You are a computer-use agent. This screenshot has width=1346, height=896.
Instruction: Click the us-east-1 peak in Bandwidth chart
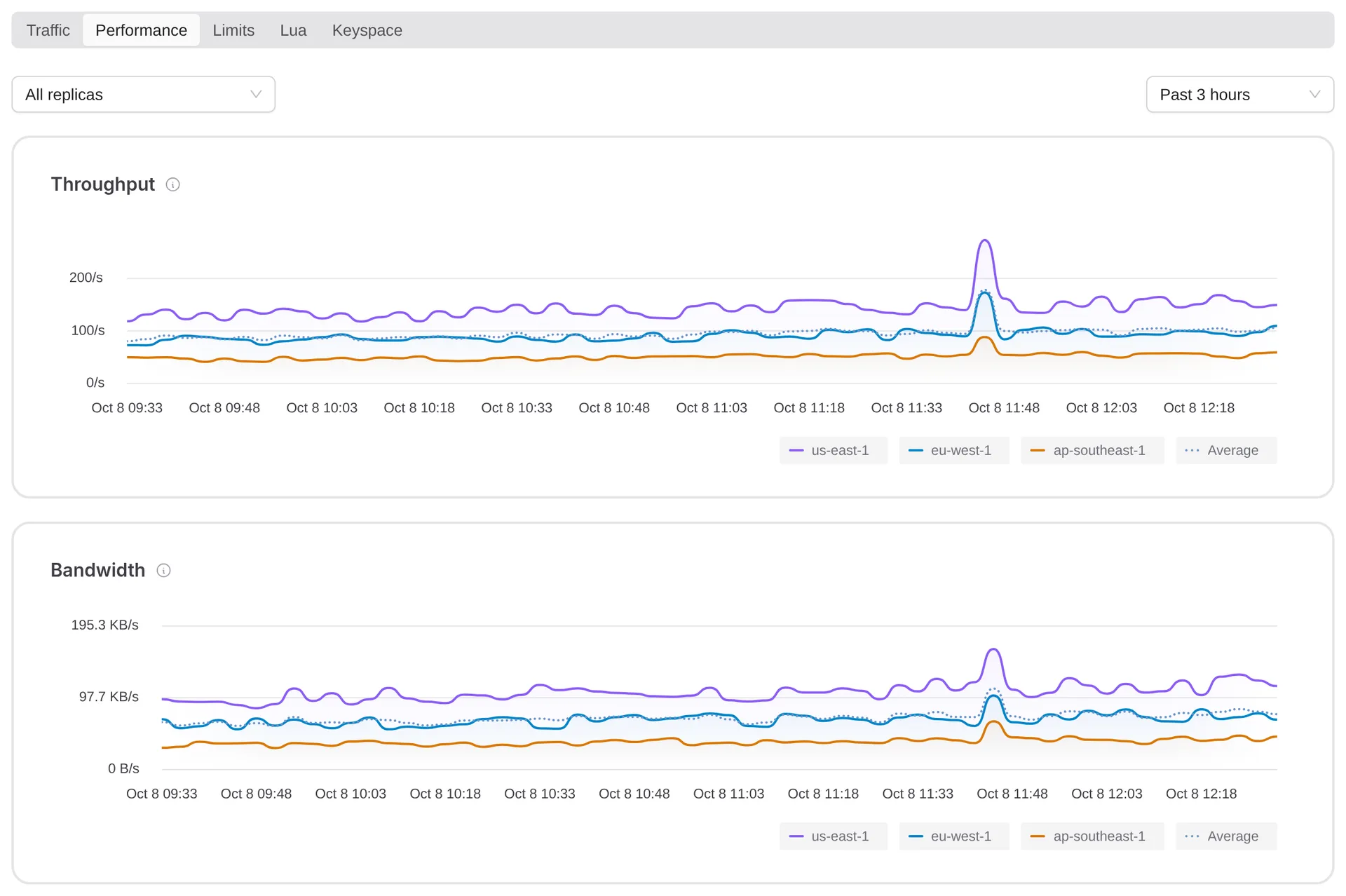pos(993,650)
